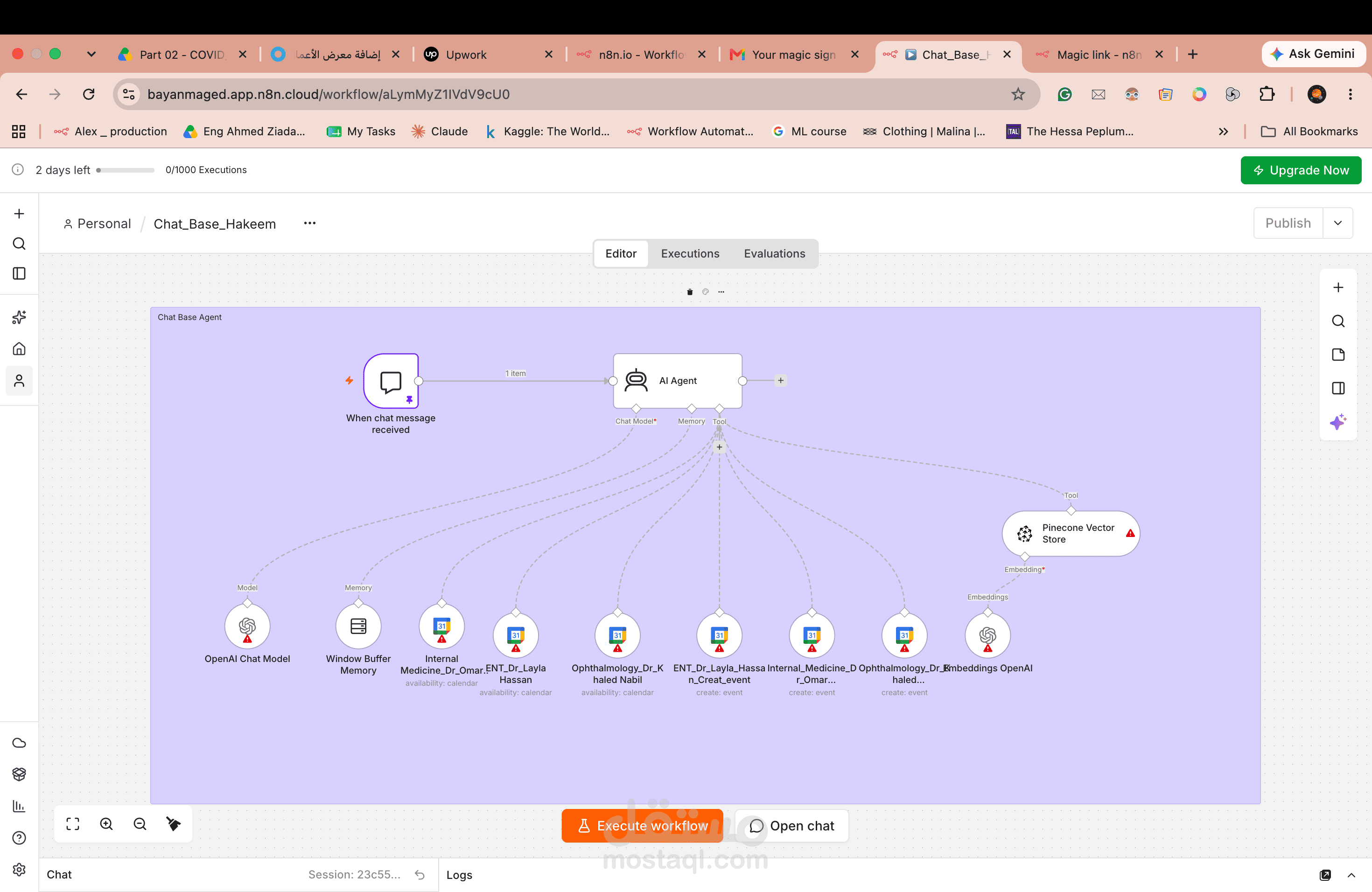
Task: Open the OpenAI Chat Model node
Action: (247, 627)
